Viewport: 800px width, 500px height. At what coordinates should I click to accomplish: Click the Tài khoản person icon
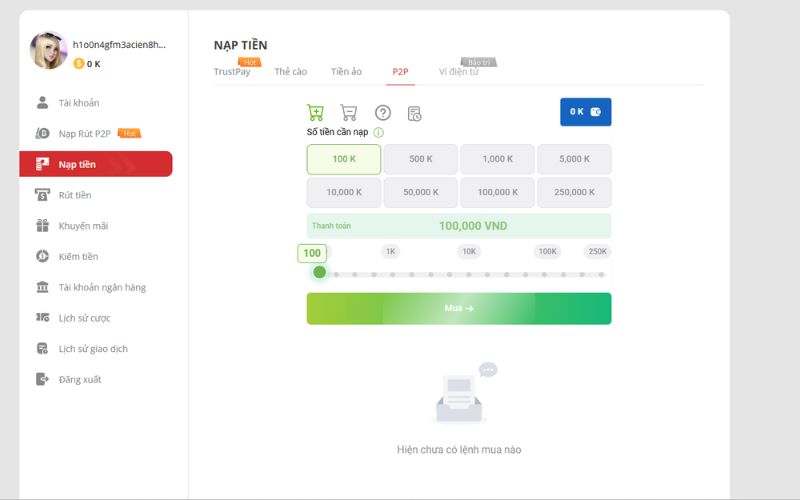pyautogui.click(x=42, y=103)
